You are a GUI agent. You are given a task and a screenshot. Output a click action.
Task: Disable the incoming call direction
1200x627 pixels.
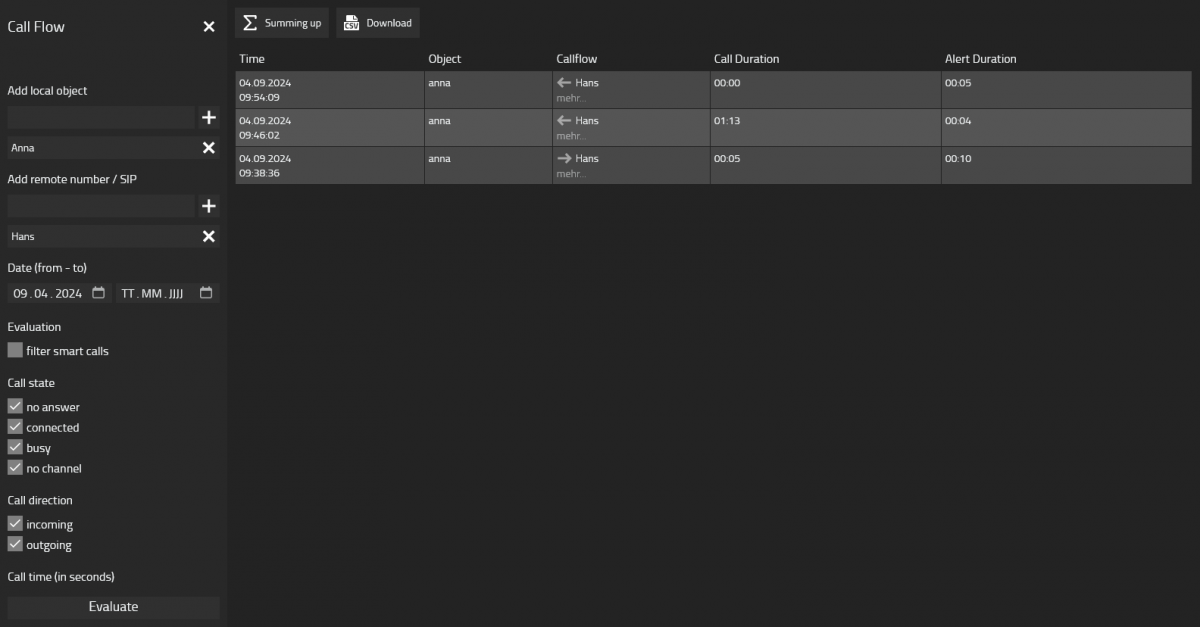15,524
